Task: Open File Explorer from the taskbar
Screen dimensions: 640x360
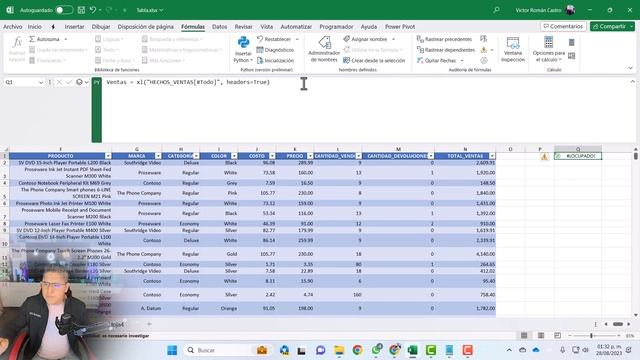Action: coord(339,350)
